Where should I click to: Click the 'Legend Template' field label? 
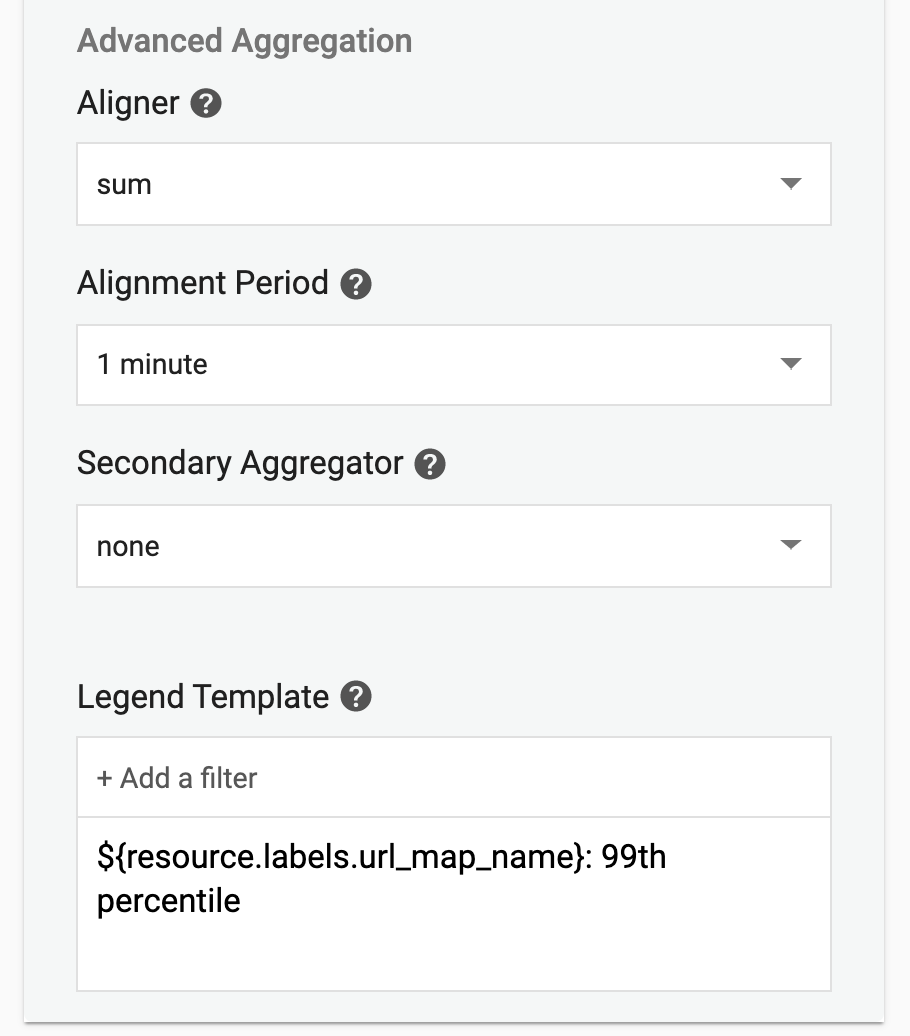[202, 696]
